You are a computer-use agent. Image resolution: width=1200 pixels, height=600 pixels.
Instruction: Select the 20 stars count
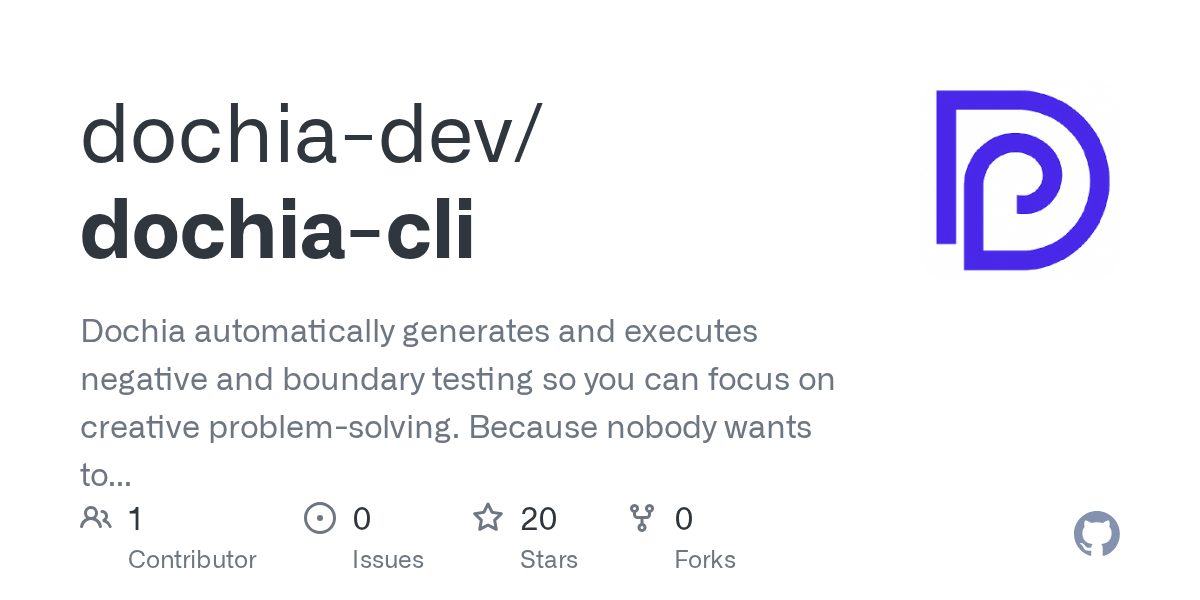coord(539,518)
